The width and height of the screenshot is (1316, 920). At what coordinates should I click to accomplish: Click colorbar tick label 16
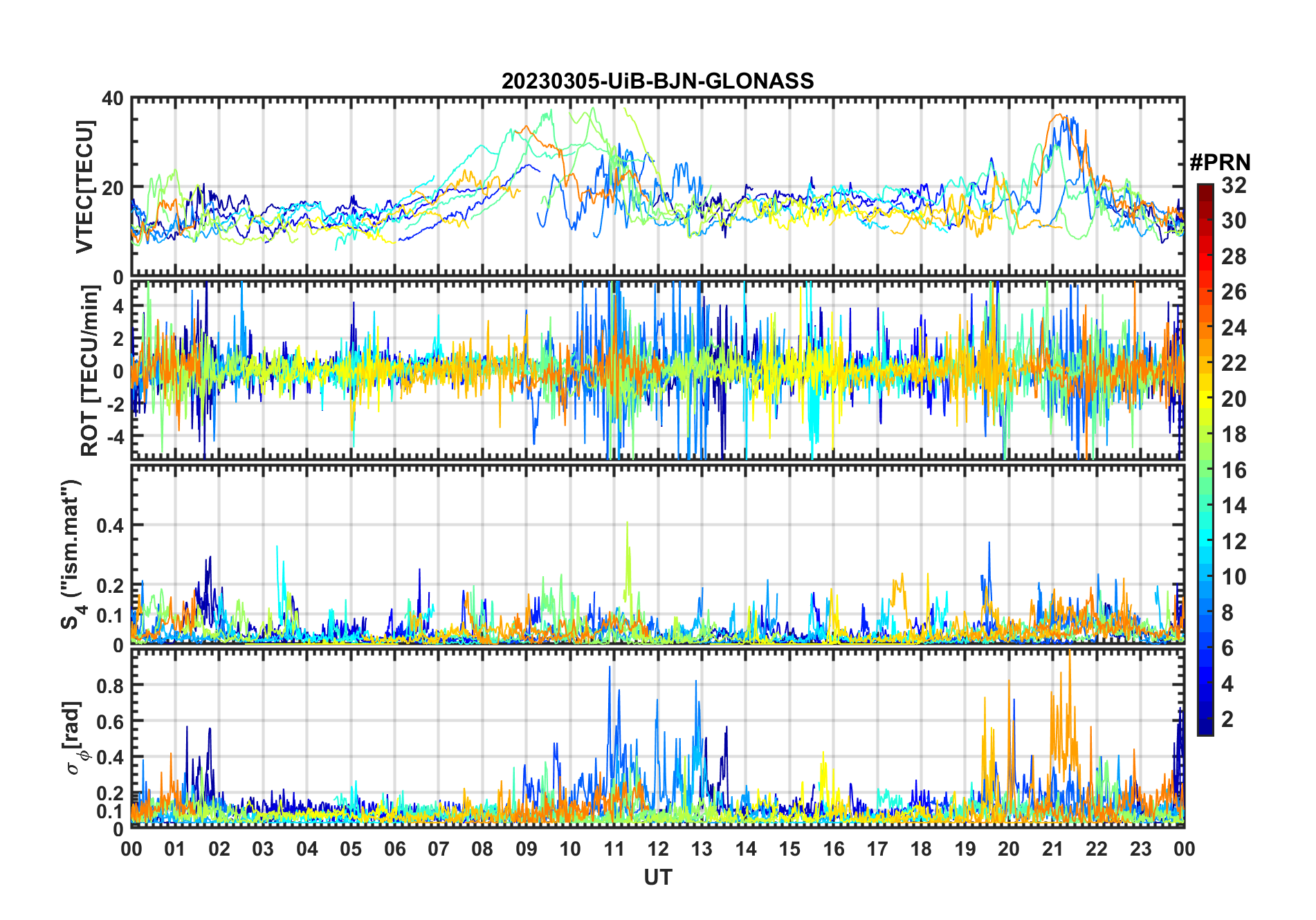click(1233, 470)
